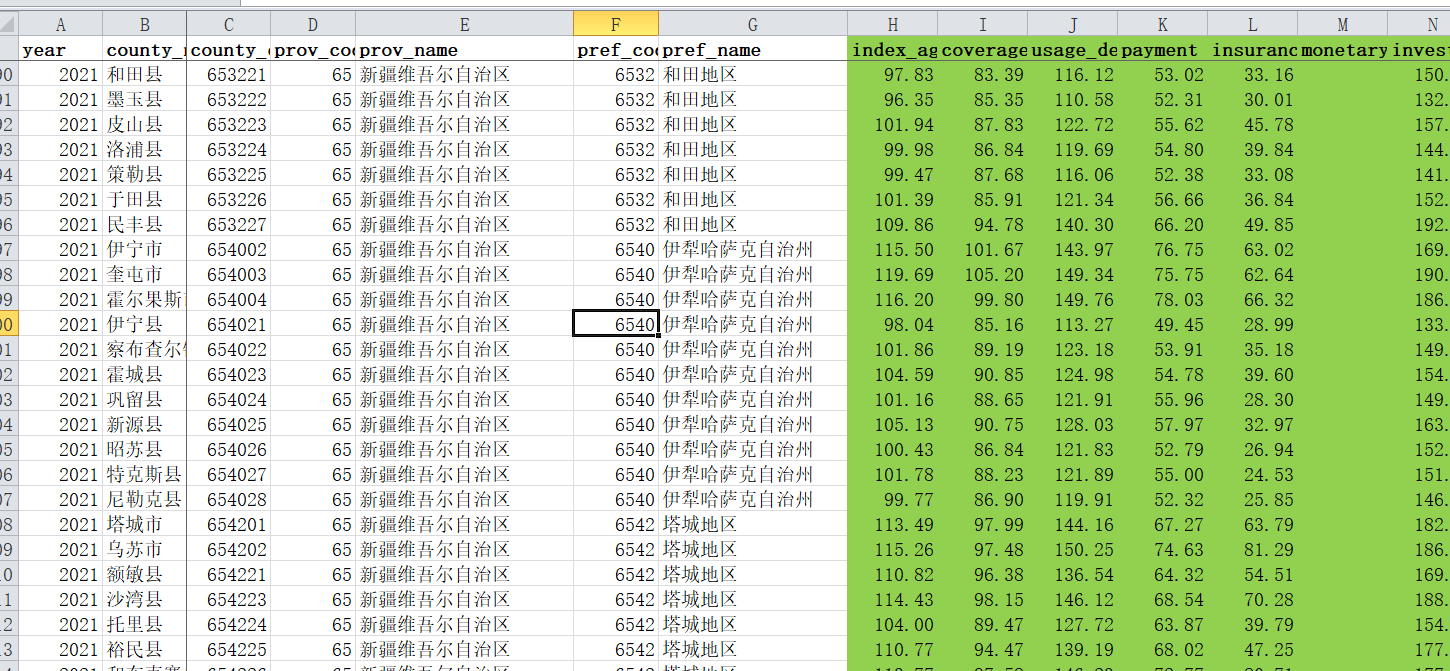The width and height of the screenshot is (1450, 671).
Task: Select column J header
Action: click(1073, 24)
